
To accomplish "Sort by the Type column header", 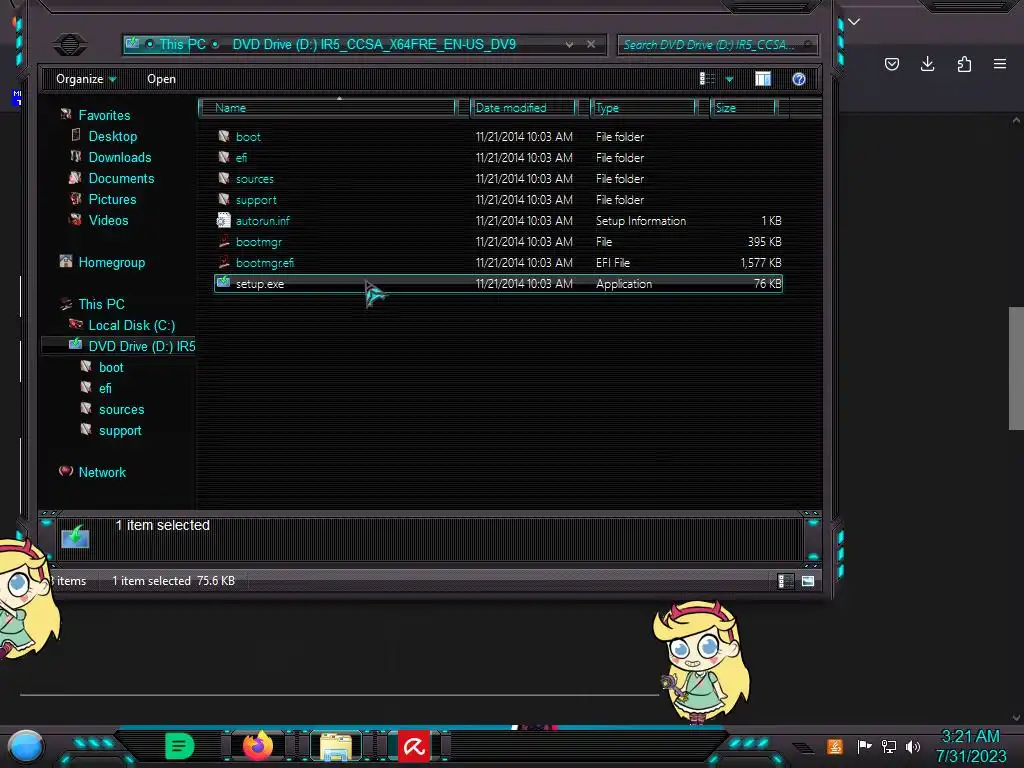I will coord(643,108).
